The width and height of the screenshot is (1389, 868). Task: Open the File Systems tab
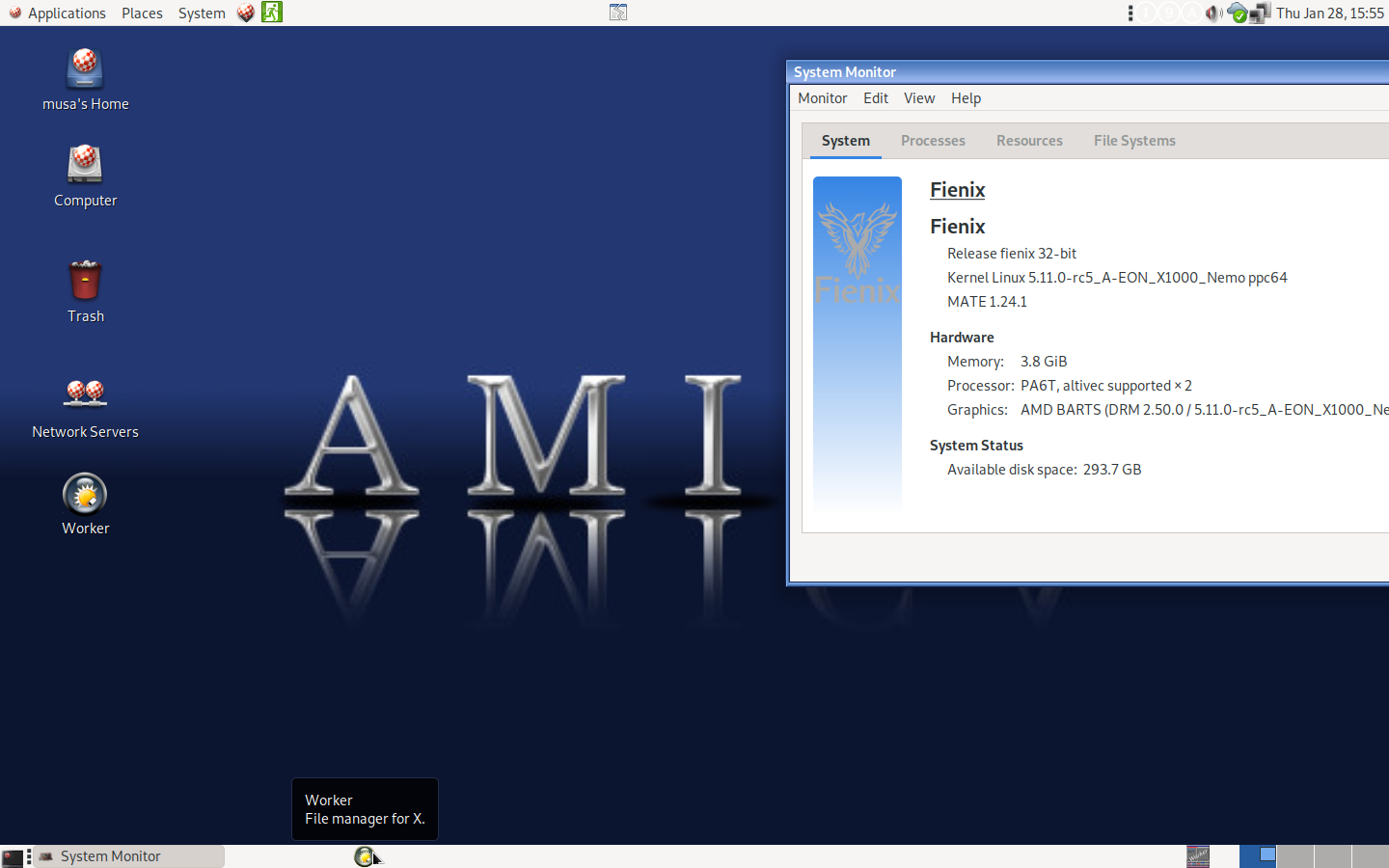[x=1134, y=141]
